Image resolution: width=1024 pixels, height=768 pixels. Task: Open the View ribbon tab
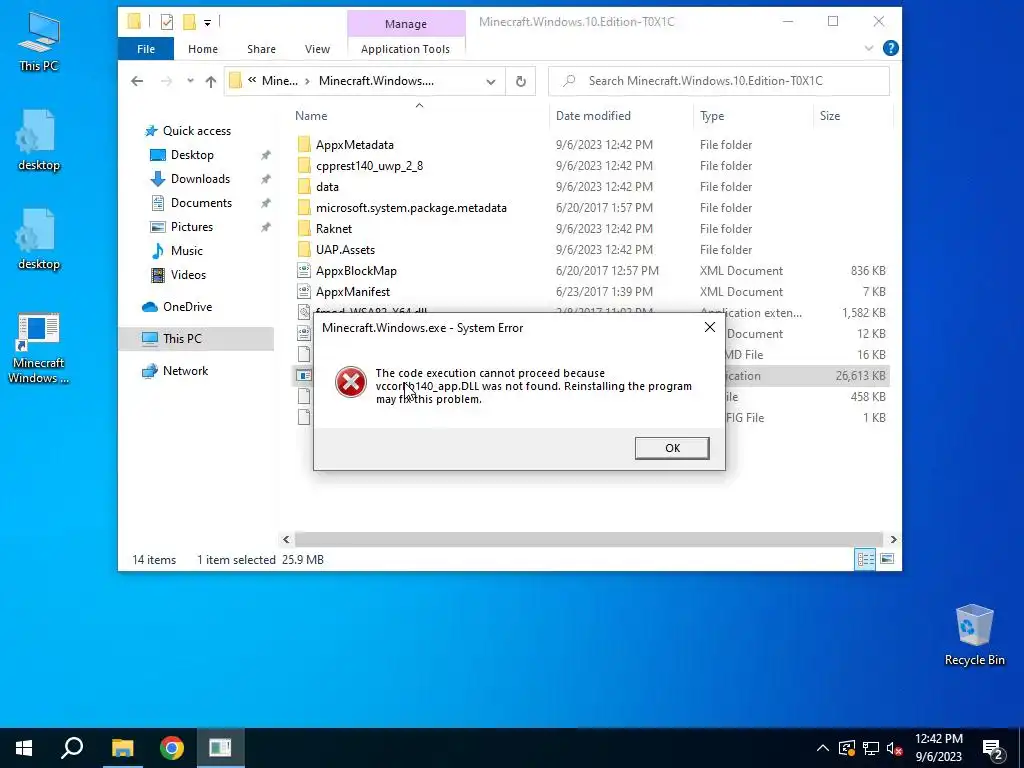coord(317,49)
